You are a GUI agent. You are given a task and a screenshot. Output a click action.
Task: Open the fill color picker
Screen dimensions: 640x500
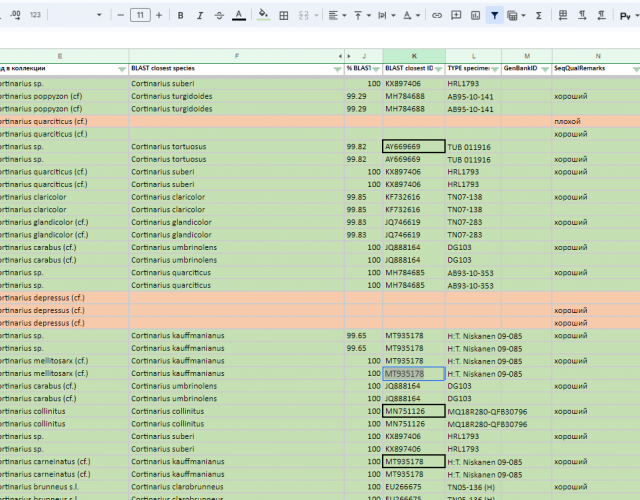263,16
